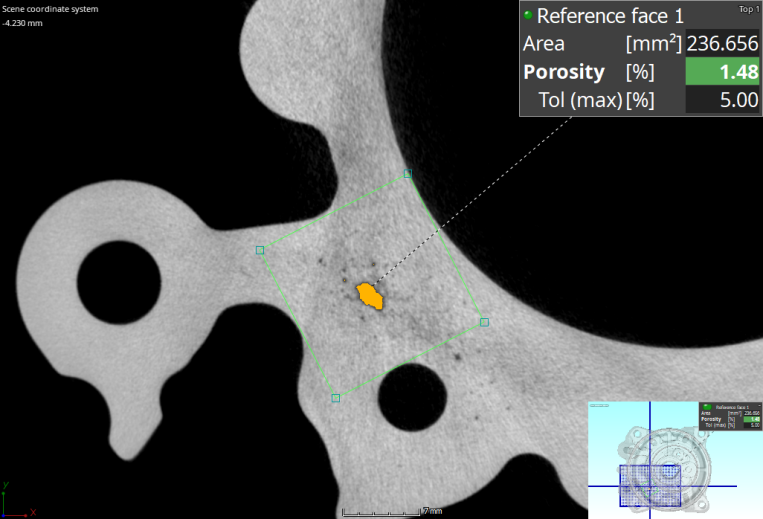Click the blue gridded region in overview thumbnail
The height and width of the screenshot is (519, 763).
pyautogui.click(x=650, y=485)
